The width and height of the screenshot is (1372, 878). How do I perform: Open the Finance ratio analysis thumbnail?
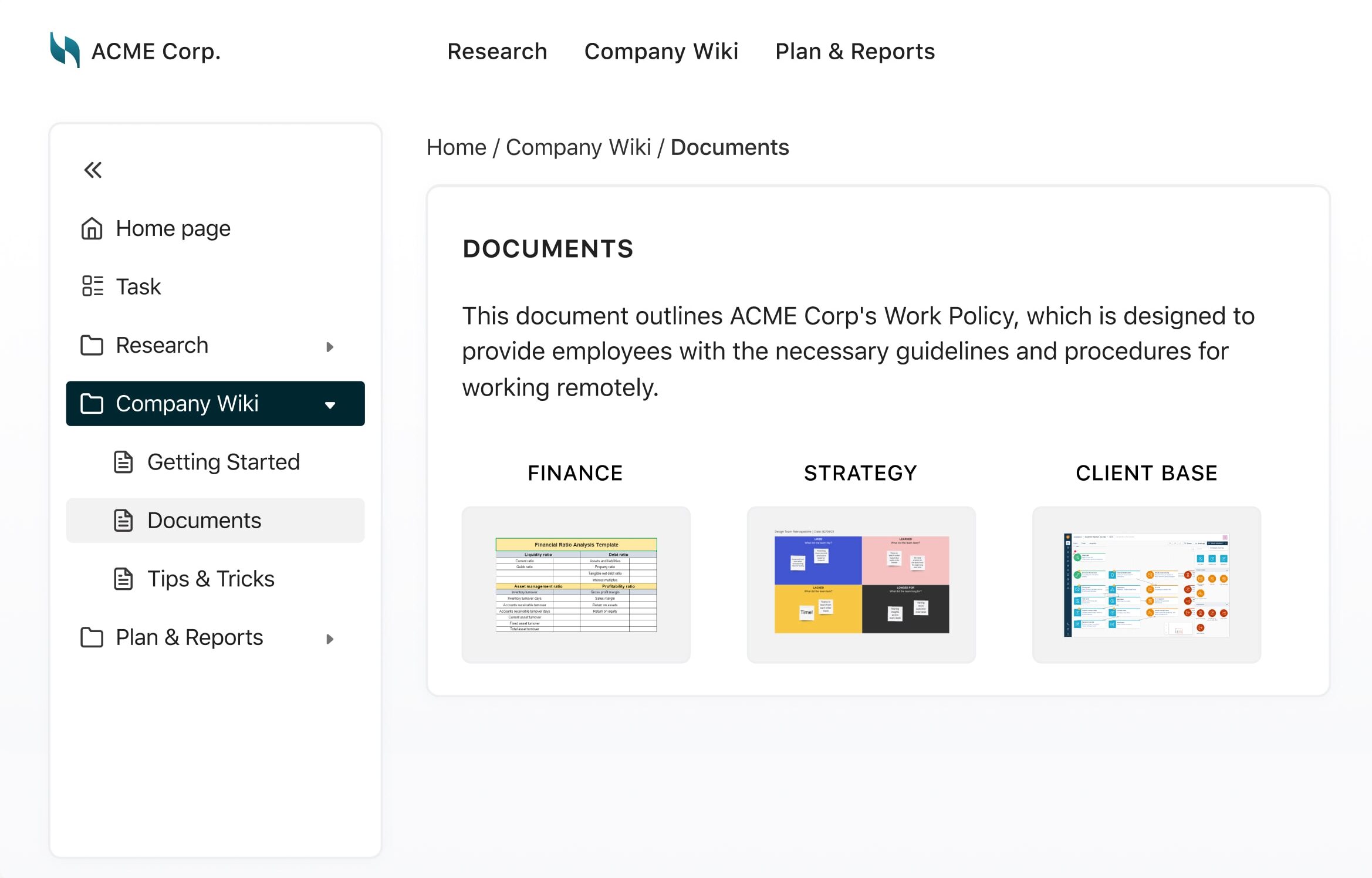576,585
